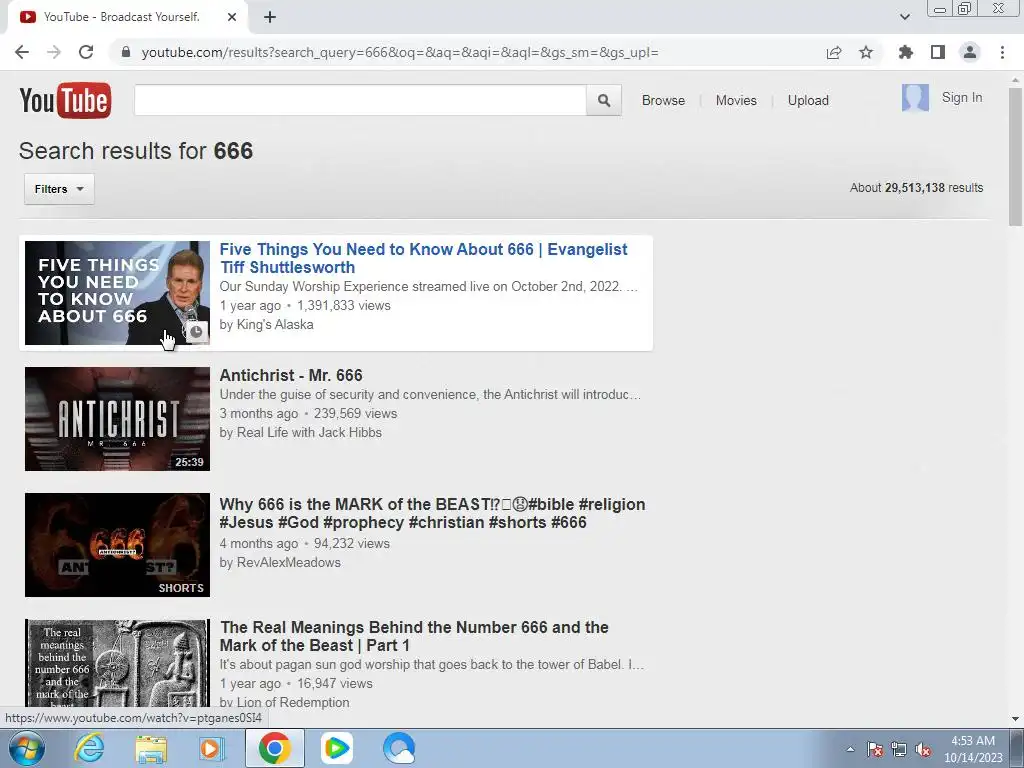
Task: Open Windows Start button
Action: [26, 748]
